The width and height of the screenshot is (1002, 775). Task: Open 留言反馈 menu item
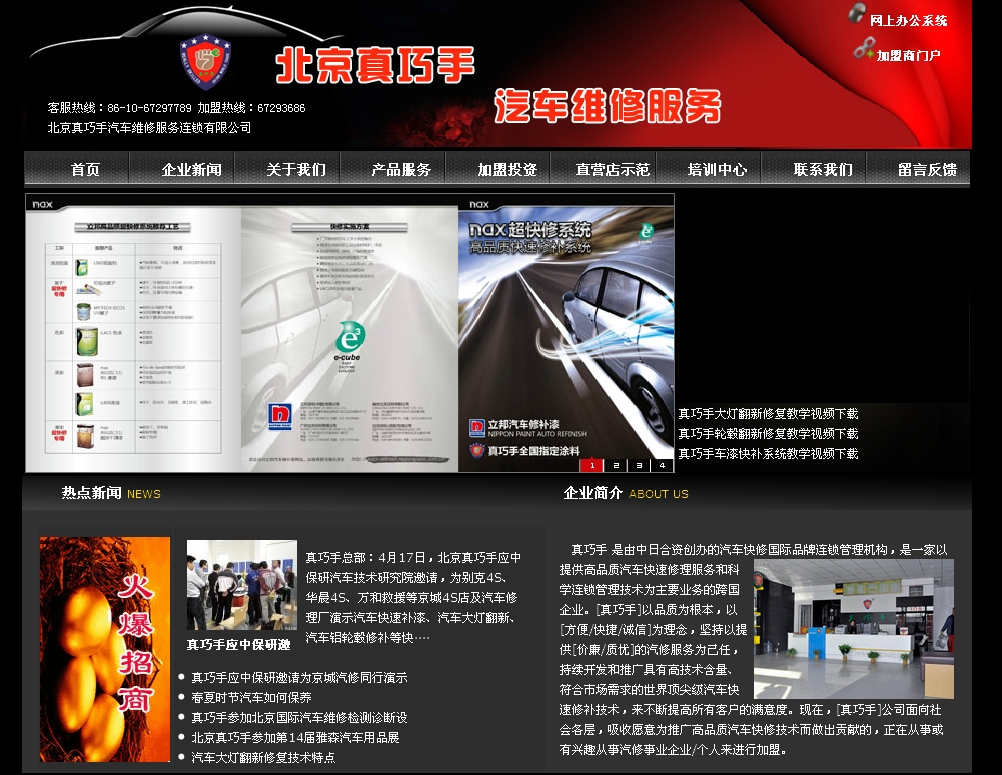(927, 169)
